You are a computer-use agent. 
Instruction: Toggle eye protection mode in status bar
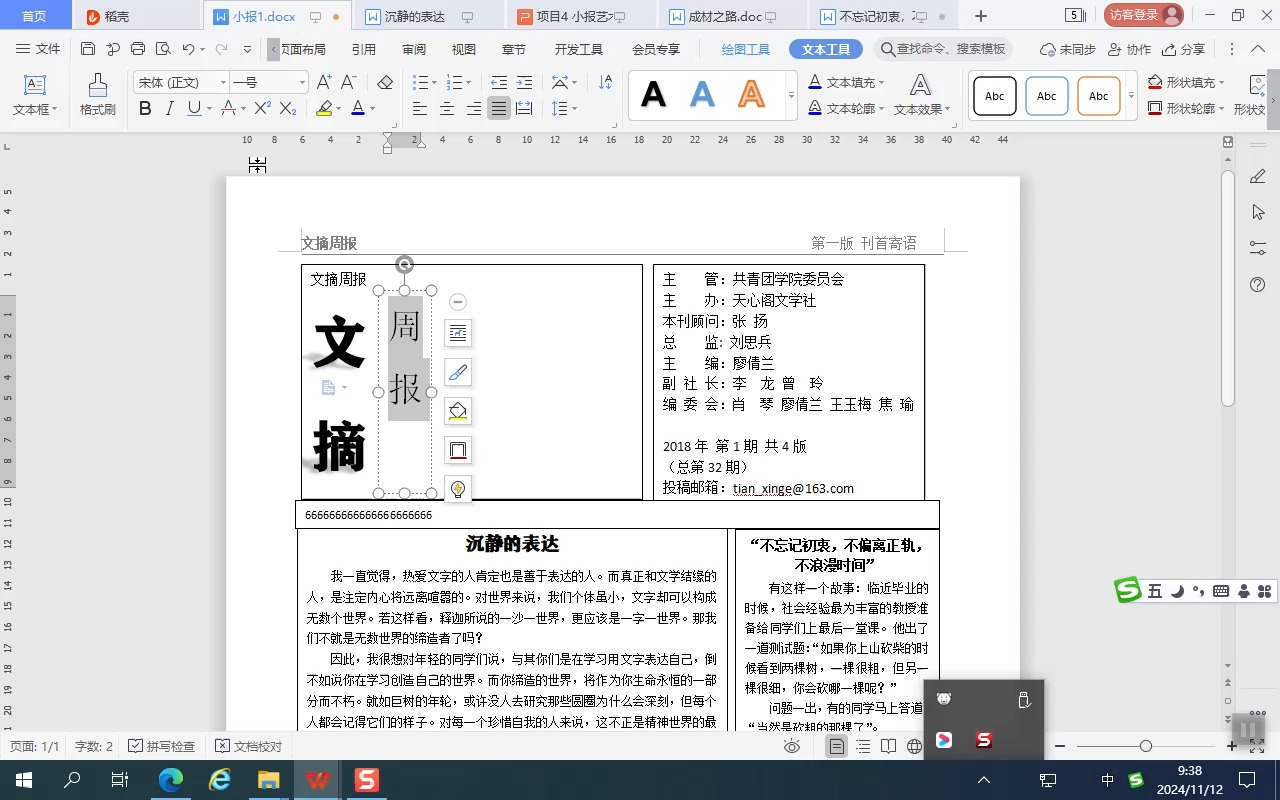click(x=792, y=746)
